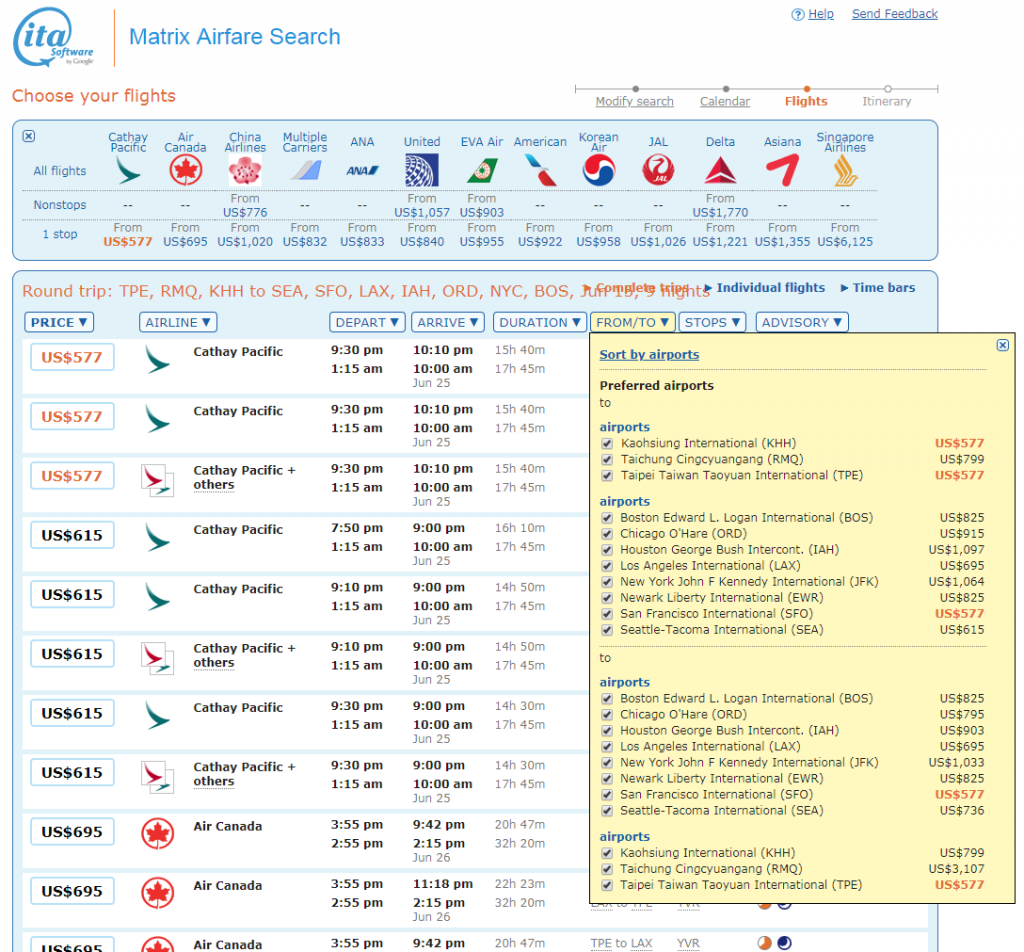Open the ARRIVE filter dropdown
This screenshot has width=1024, height=952.
pos(448,323)
